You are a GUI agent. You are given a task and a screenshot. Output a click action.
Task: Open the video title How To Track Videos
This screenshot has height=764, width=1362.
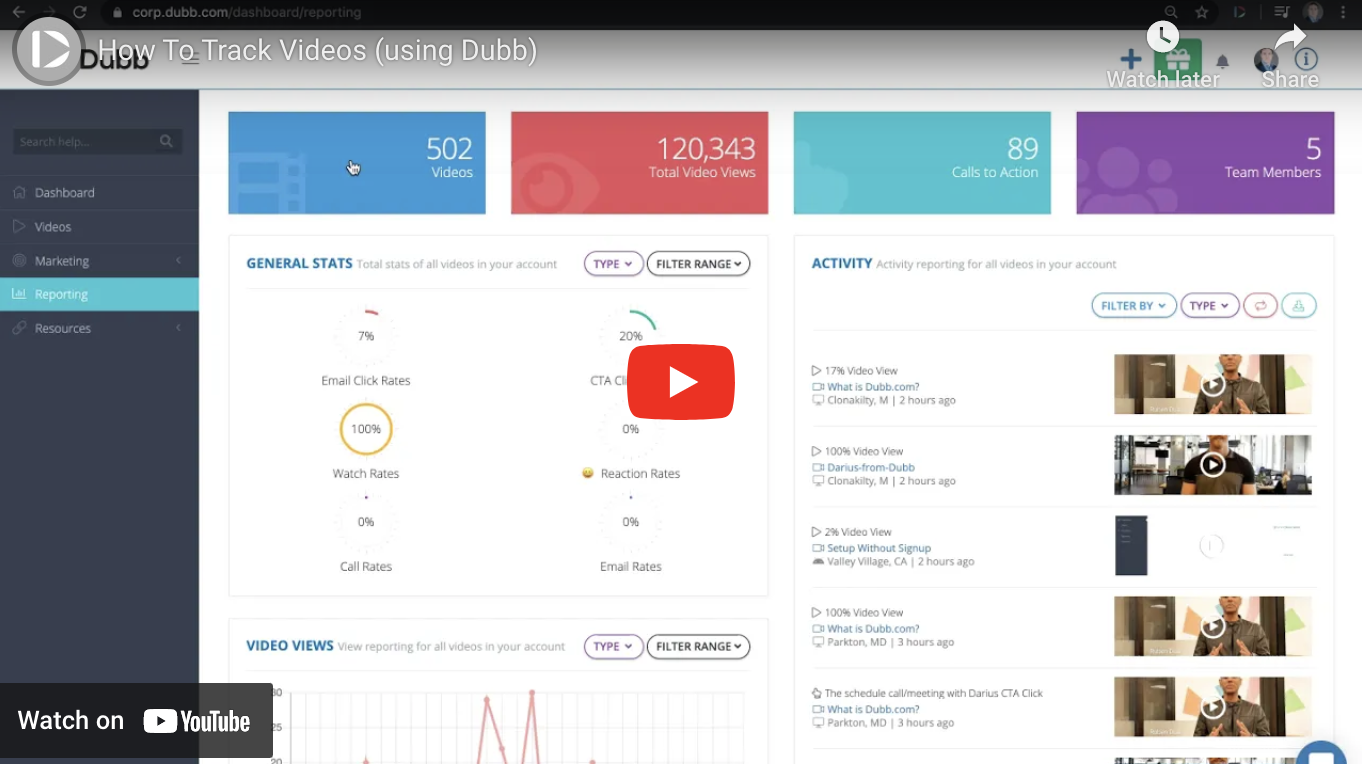(x=317, y=51)
